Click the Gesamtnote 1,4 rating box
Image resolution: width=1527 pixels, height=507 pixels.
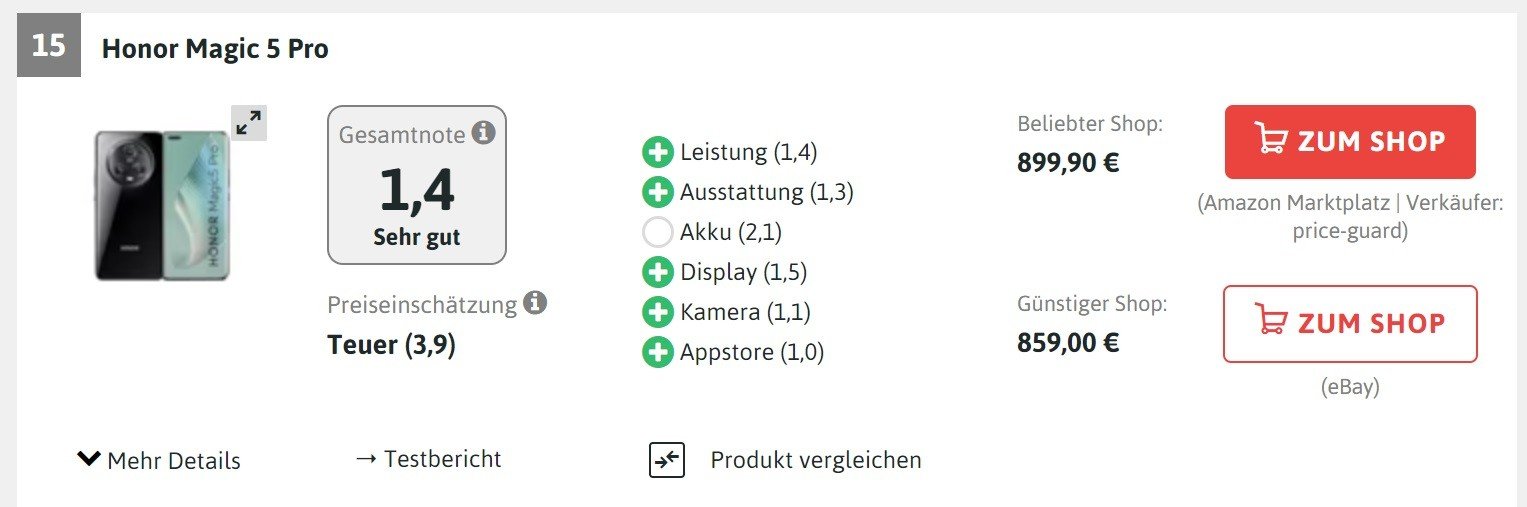coord(417,186)
